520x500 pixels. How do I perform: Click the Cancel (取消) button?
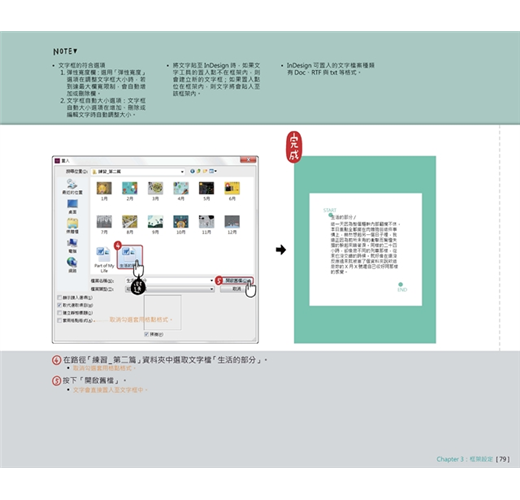(237, 289)
